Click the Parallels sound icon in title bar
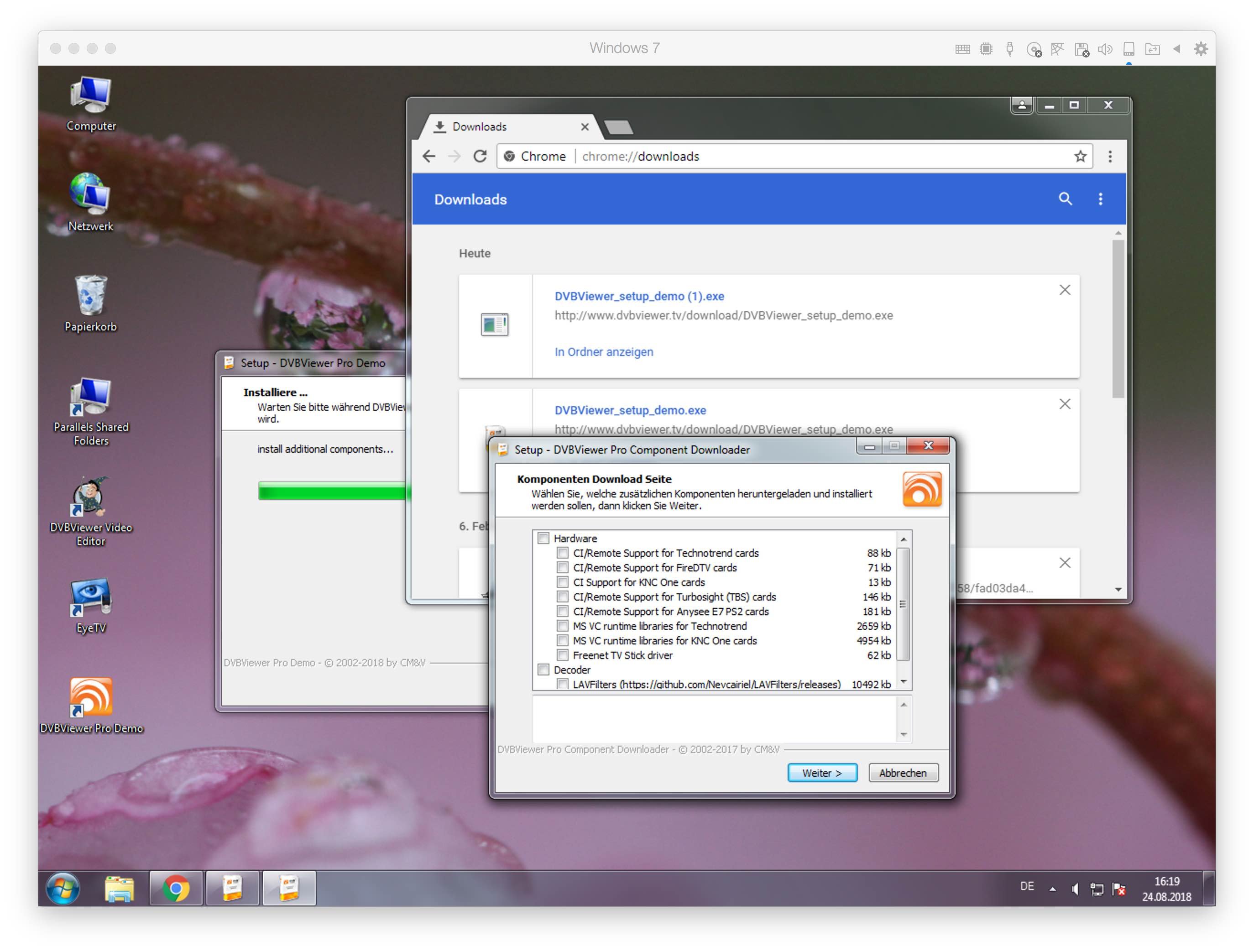The height and width of the screenshot is (952, 1254). point(1105,49)
